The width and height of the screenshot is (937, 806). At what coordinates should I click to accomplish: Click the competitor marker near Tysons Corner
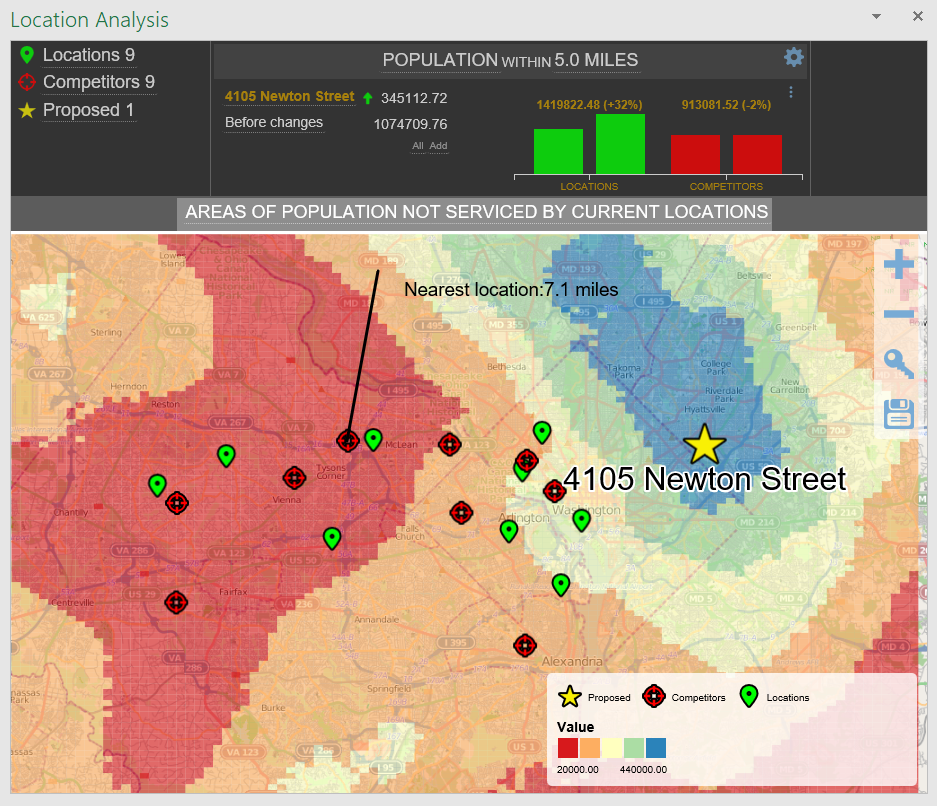294,478
